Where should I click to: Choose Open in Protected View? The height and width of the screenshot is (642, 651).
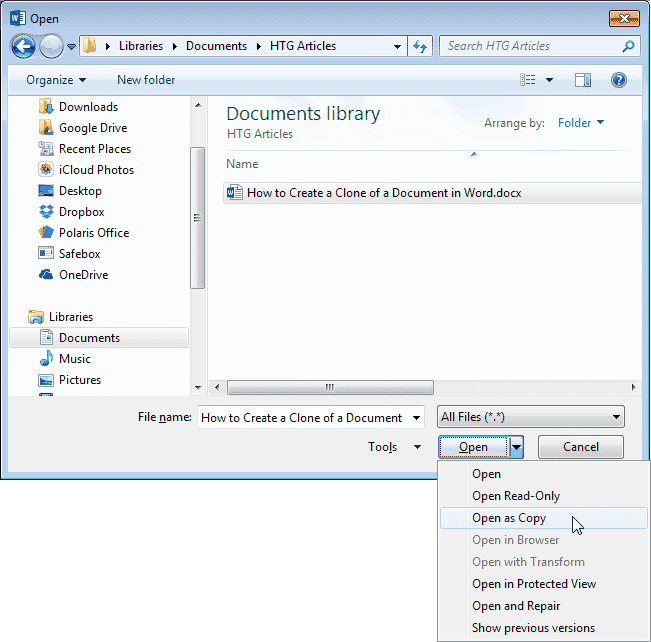tap(534, 584)
